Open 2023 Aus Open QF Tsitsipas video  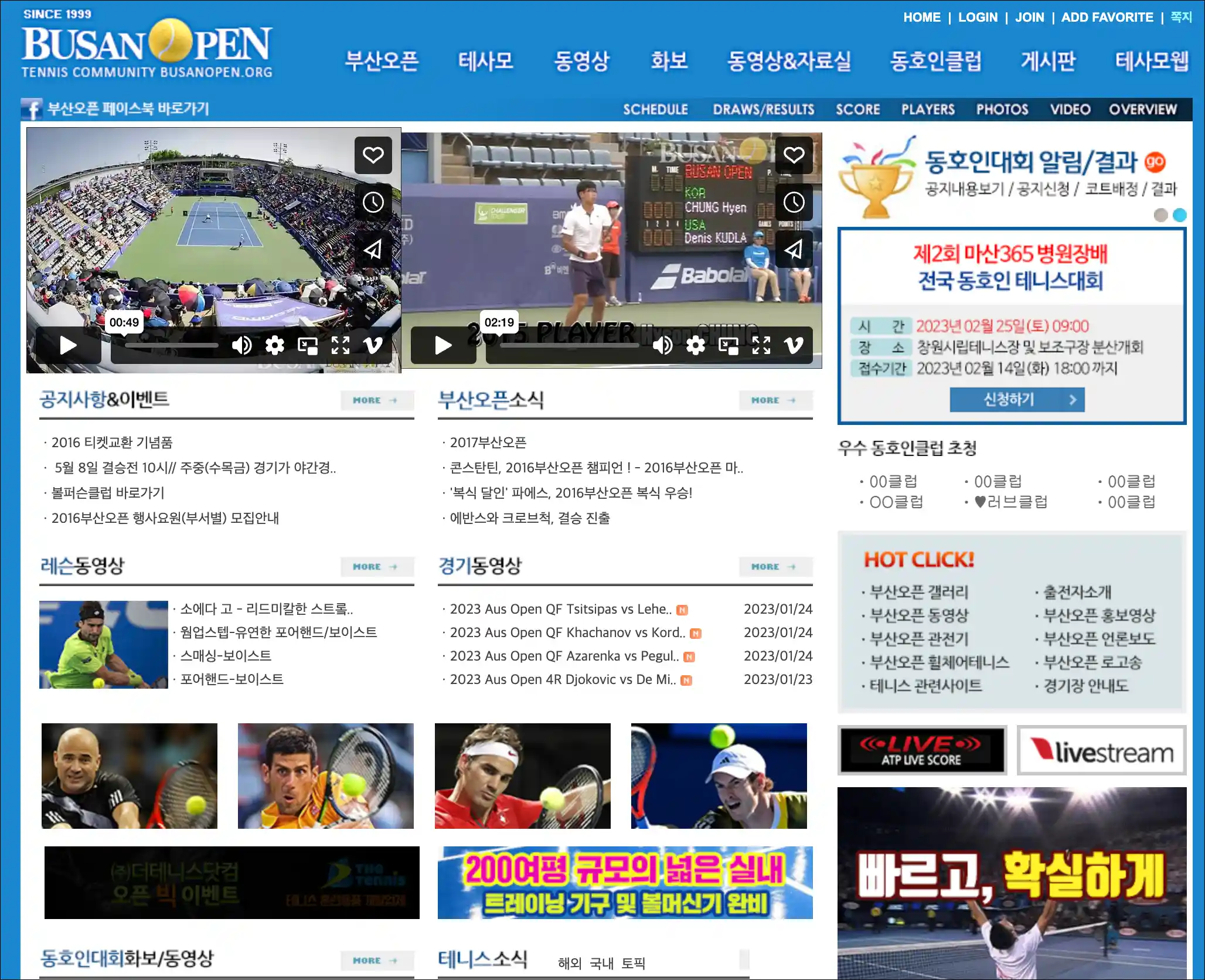click(561, 610)
